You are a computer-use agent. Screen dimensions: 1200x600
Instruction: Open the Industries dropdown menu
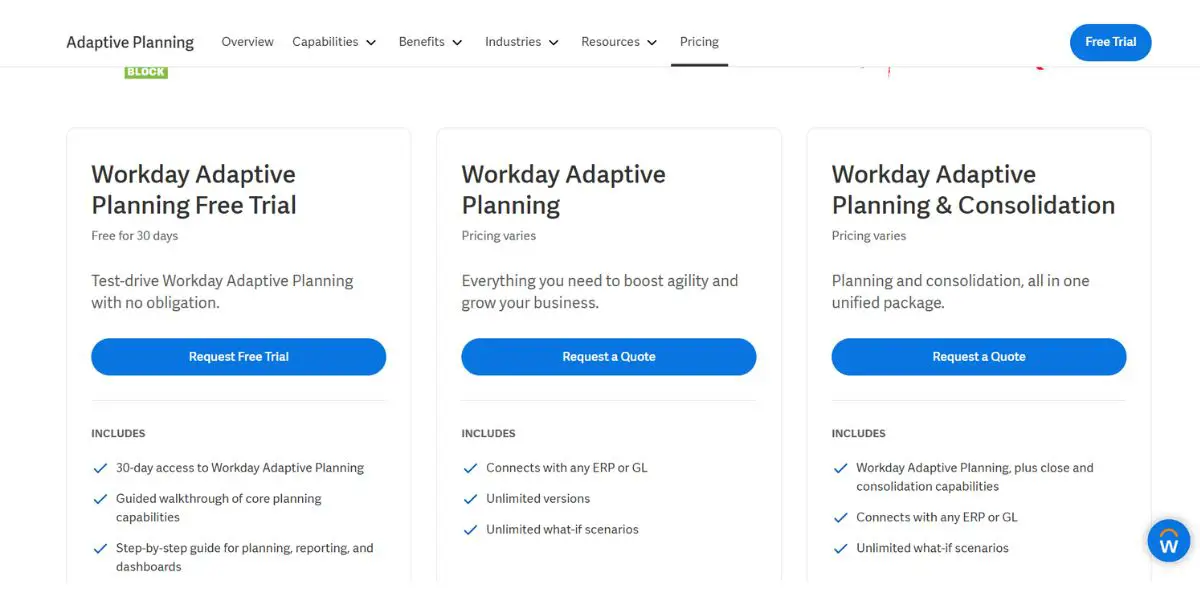click(522, 42)
